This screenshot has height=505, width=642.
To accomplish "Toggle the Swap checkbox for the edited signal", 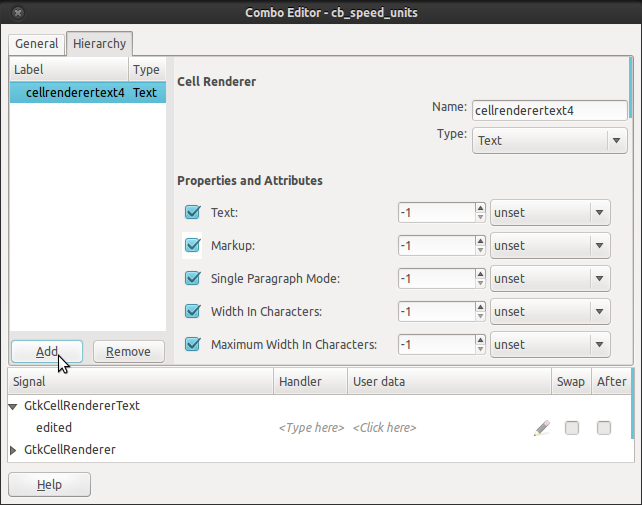I will [572, 428].
